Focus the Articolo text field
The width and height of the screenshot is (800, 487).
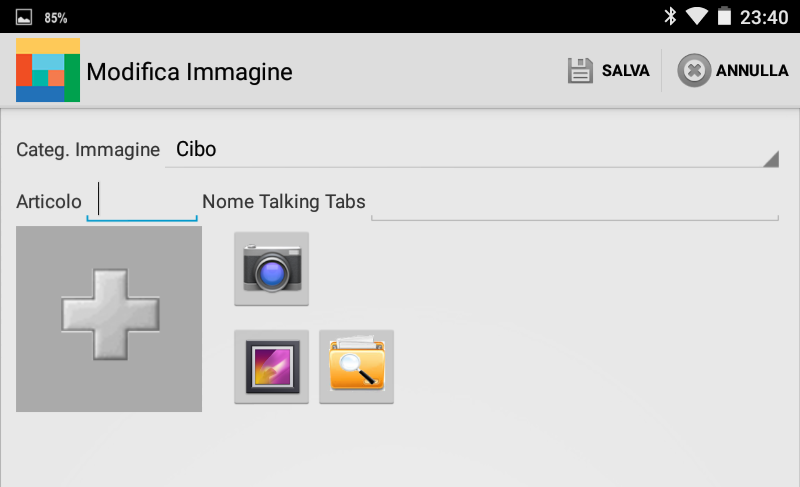coord(142,201)
